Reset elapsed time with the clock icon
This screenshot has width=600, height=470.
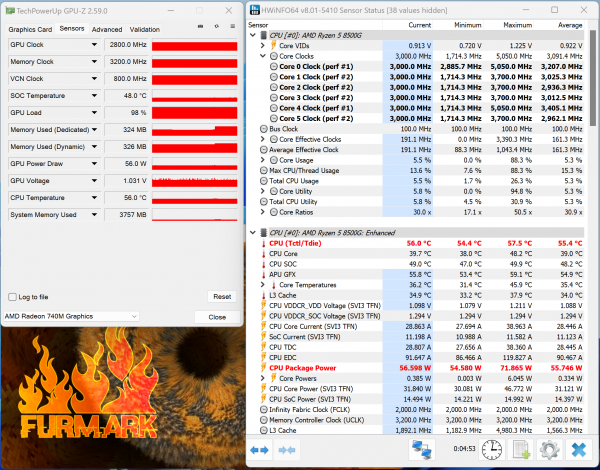pyautogui.click(x=492, y=450)
